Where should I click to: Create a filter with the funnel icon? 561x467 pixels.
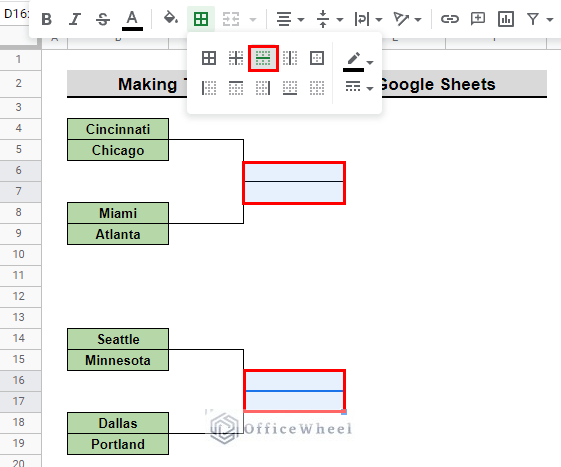tap(533, 19)
